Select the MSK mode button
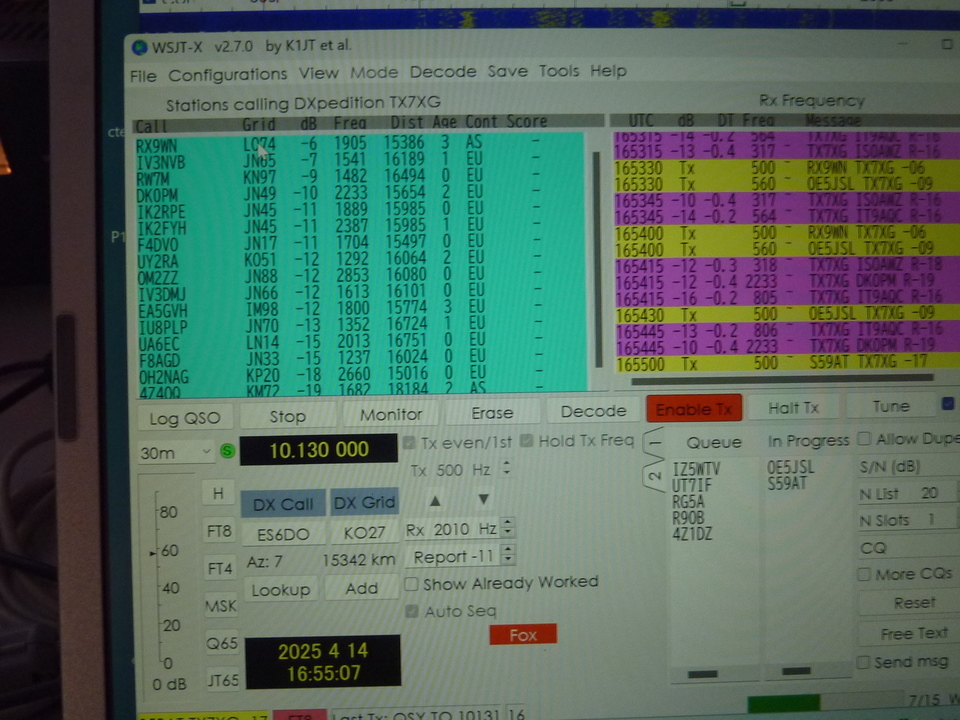The width and height of the screenshot is (960, 720). coord(220,606)
